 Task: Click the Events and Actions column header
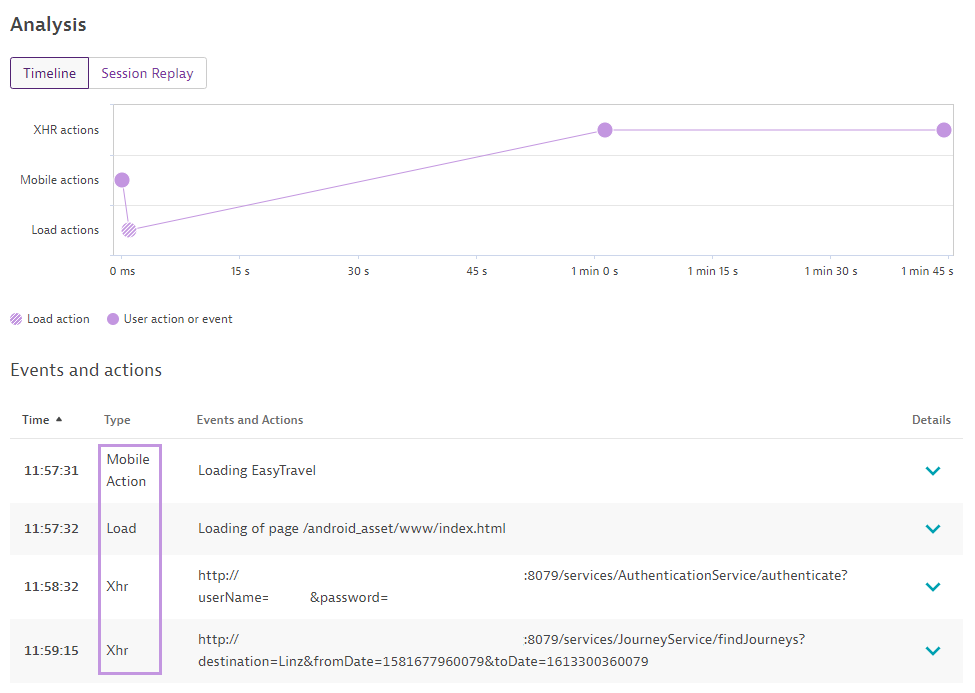249,420
